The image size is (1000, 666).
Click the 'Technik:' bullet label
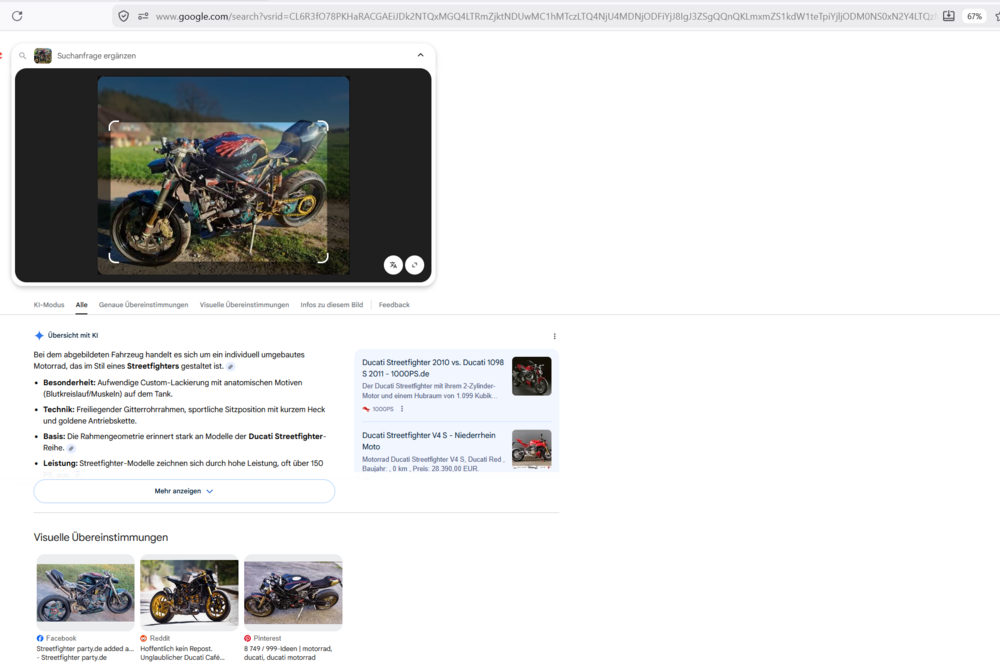59,410
